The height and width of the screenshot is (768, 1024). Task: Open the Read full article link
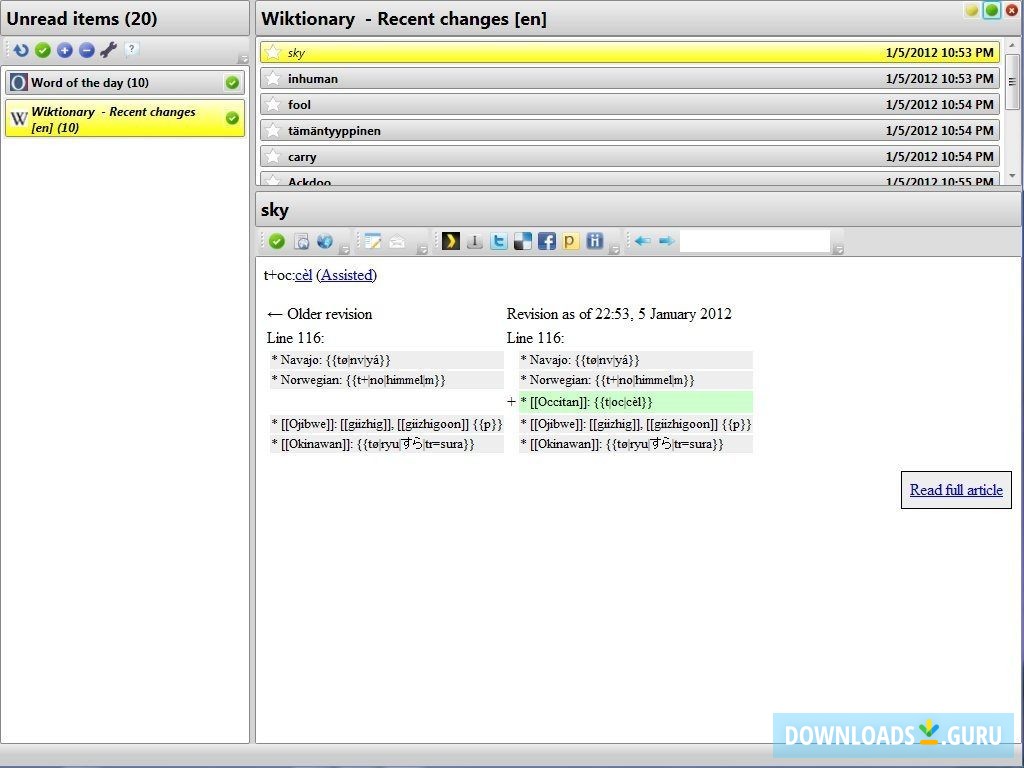955,490
